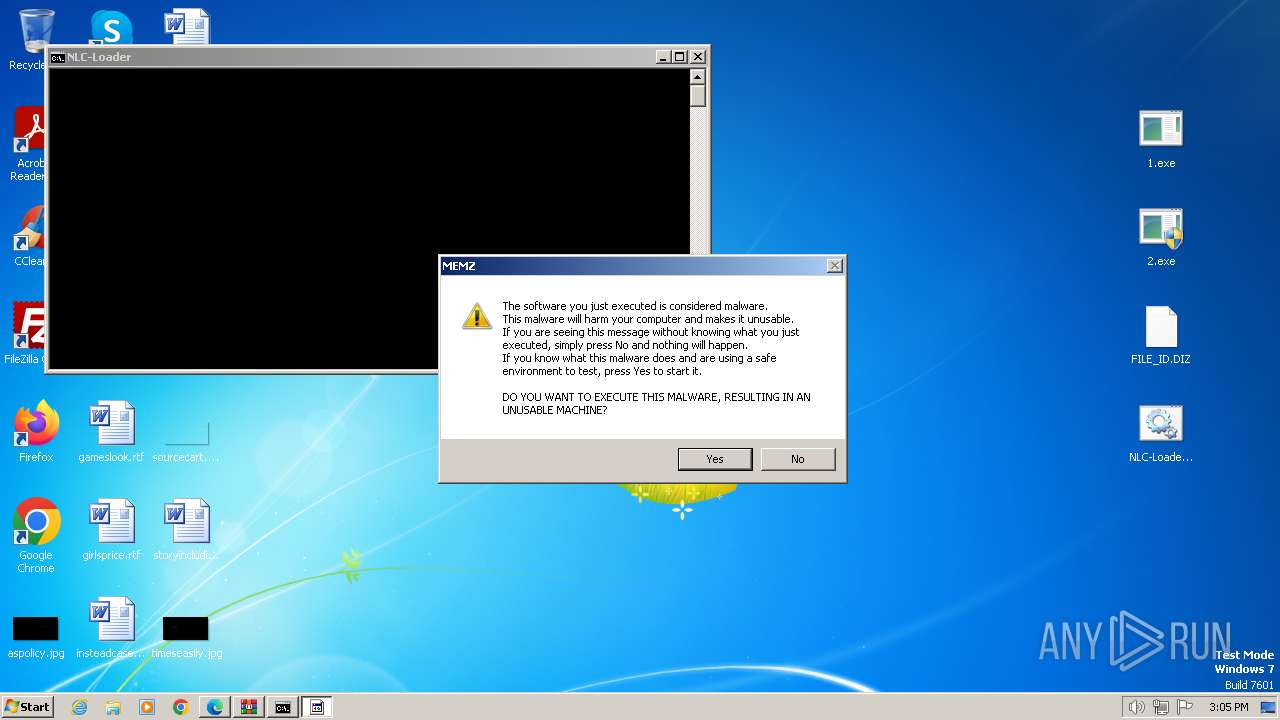Select FILE_ID.DIZ file on desktop
Screen dimensions: 1280x720
pos(1161,335)
